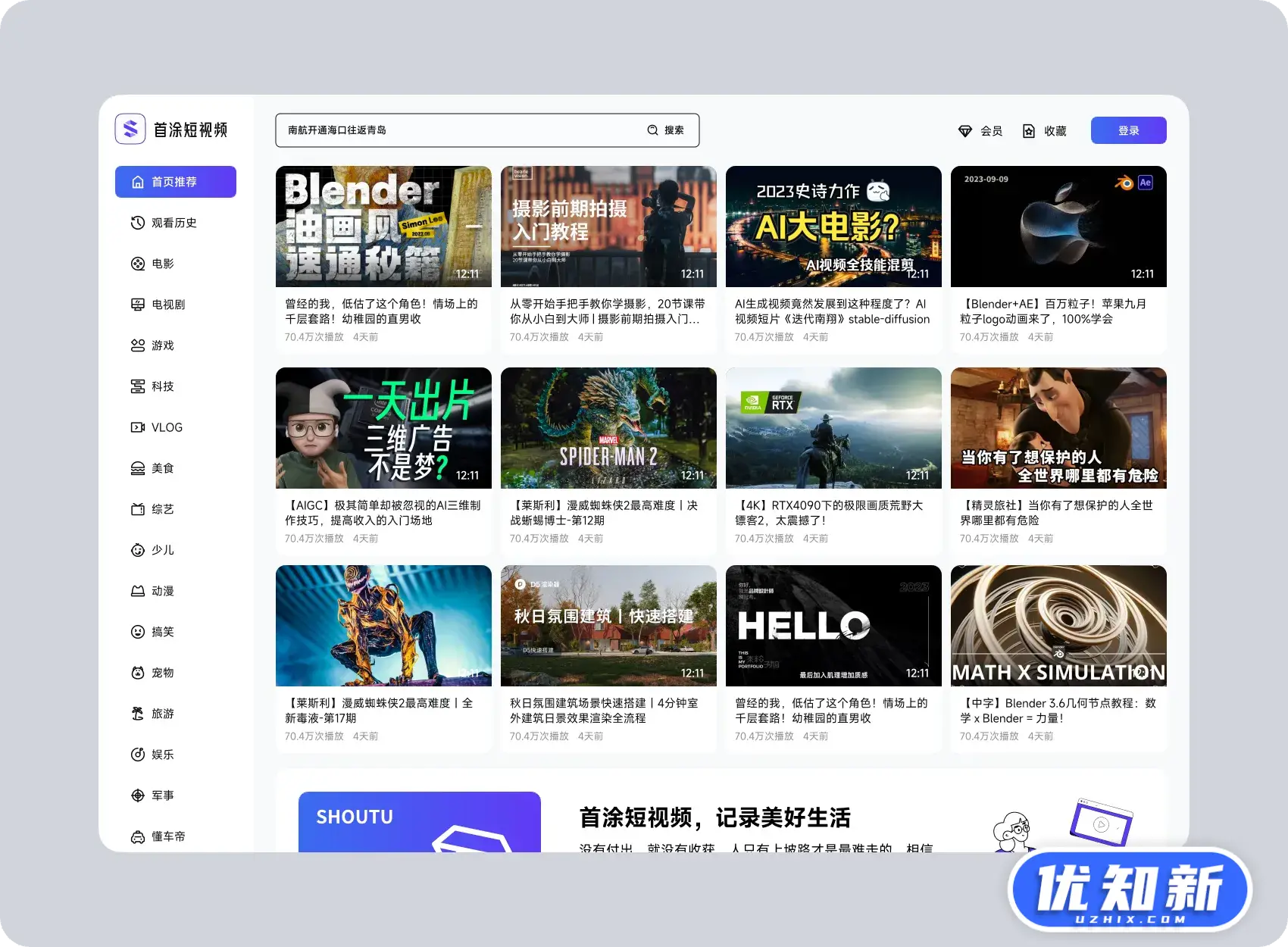Play the SPIDER-MAN 2 lizard video thumbnail
Image resolution: width=1288 pixels, height=947 pixels.
coord(608,428)
